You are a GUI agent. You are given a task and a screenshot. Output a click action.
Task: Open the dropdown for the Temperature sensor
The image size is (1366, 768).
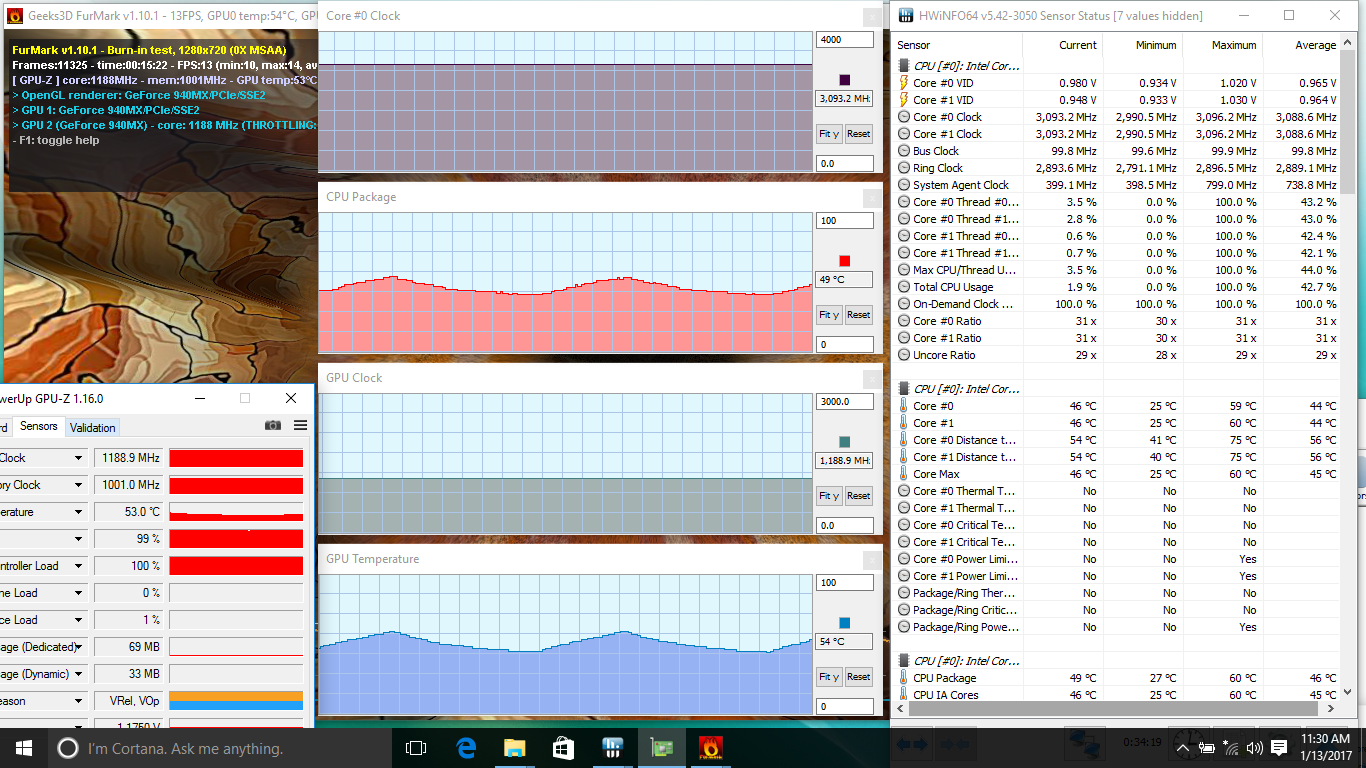78,512
